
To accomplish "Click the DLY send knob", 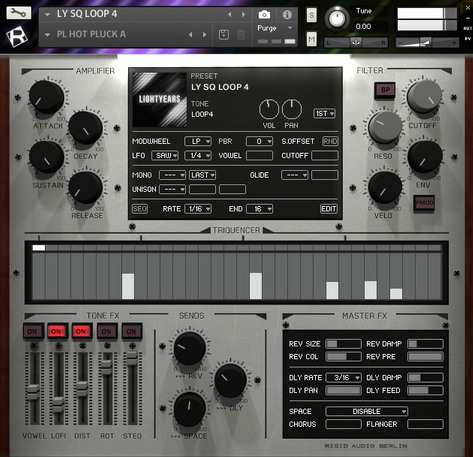I will [230, 380].
